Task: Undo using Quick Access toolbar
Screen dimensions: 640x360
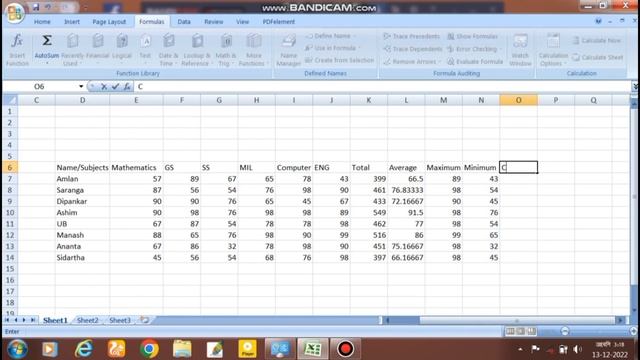Action: point(48,7)
